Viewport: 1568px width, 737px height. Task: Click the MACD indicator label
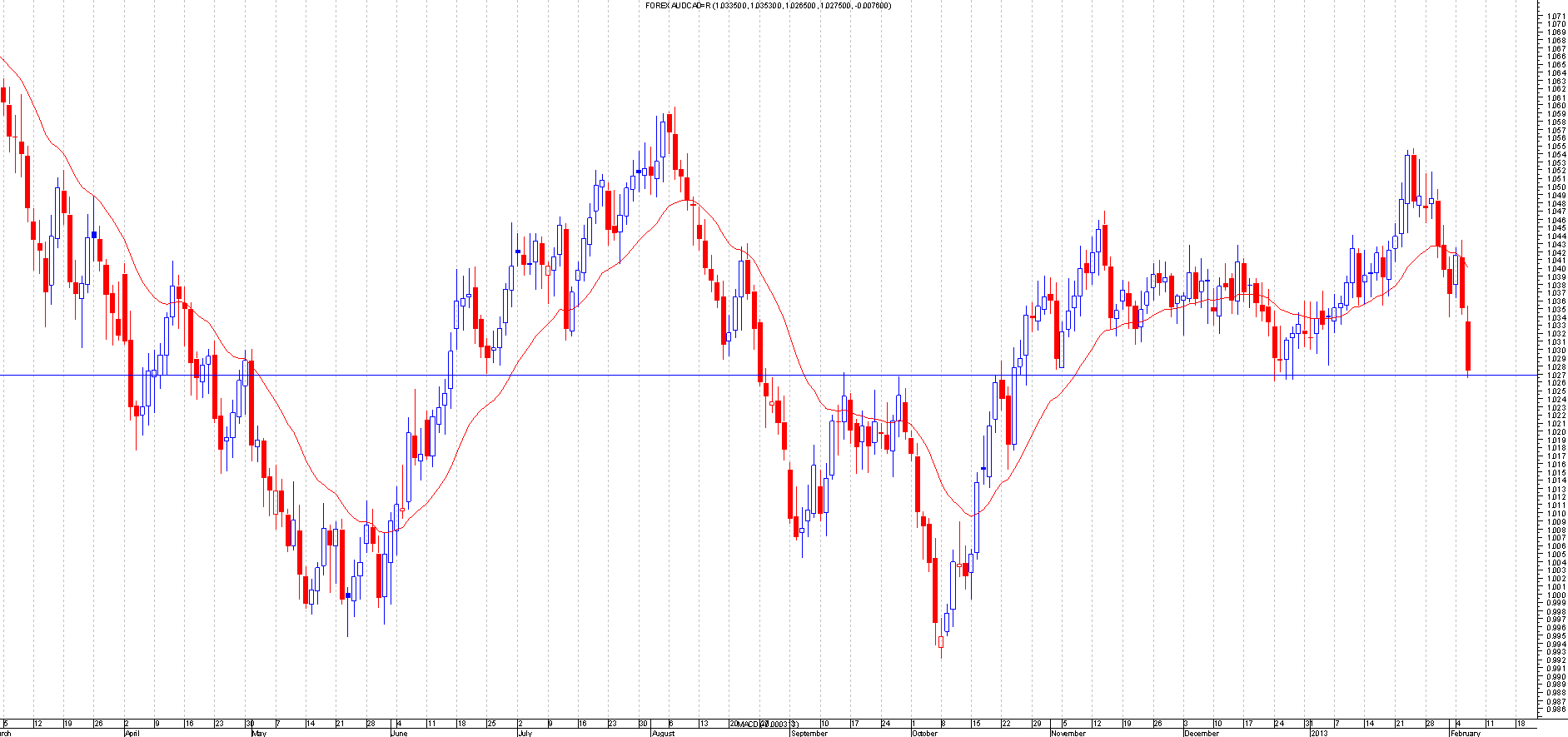pos(749,725)
